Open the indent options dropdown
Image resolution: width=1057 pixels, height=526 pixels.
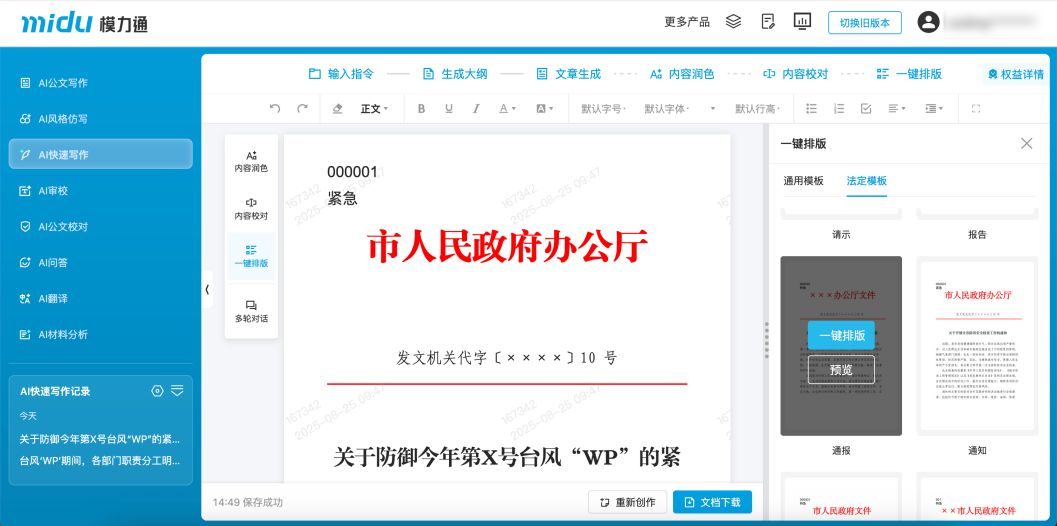[x=934, y=109]
